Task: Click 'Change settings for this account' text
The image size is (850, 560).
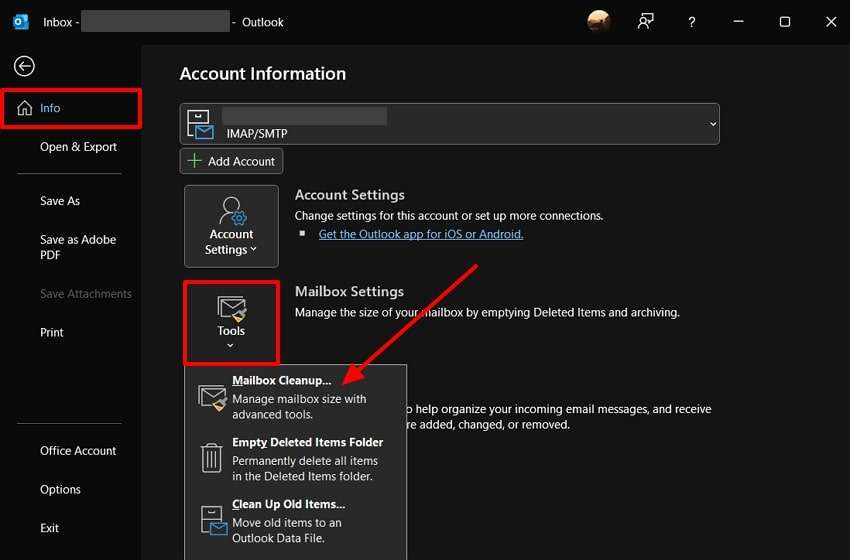Action: pyautogui.click(x=449, y=216)
